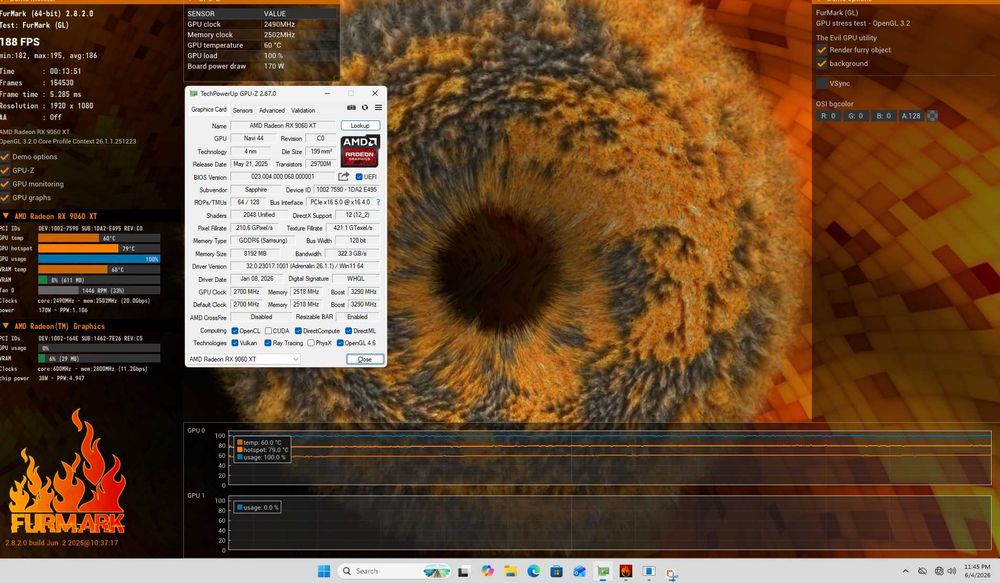Collapse the AMD Radeon(TM) Graphics section
Screen dimensions: 1000x583
[x=6, y=326]
